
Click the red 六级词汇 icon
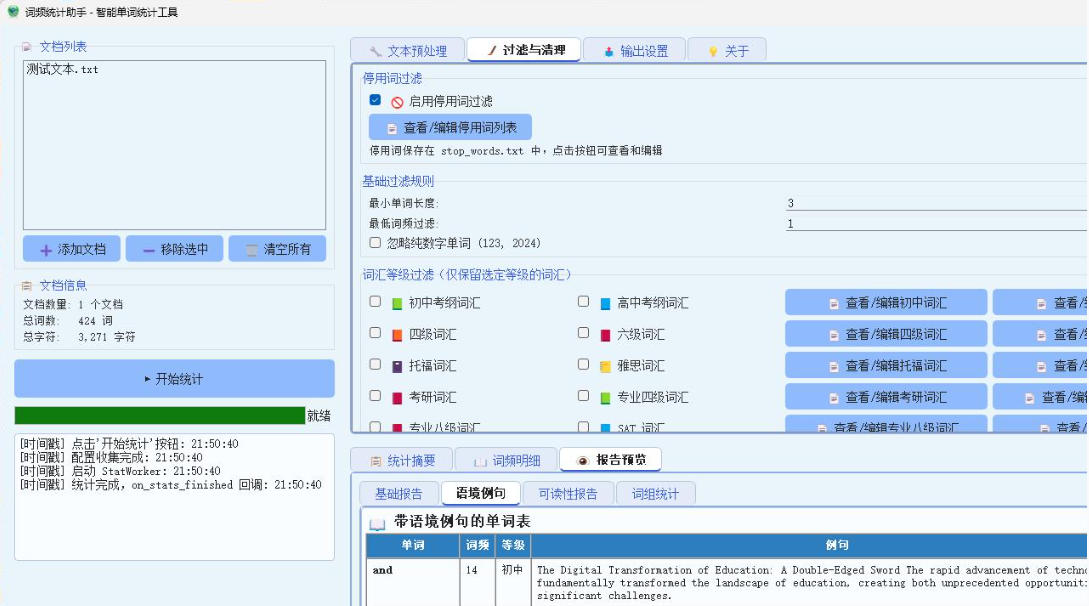(x=605, y=335)
